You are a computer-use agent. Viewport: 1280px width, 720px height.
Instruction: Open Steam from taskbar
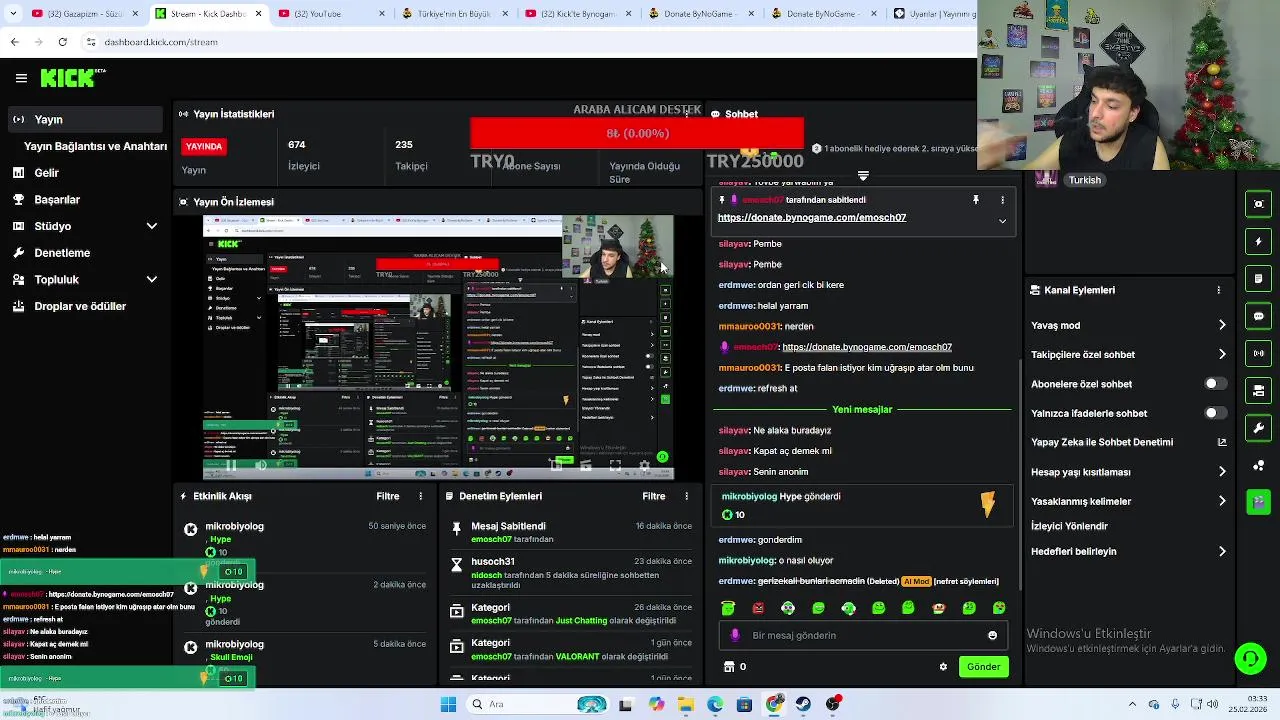click(803, 704)
